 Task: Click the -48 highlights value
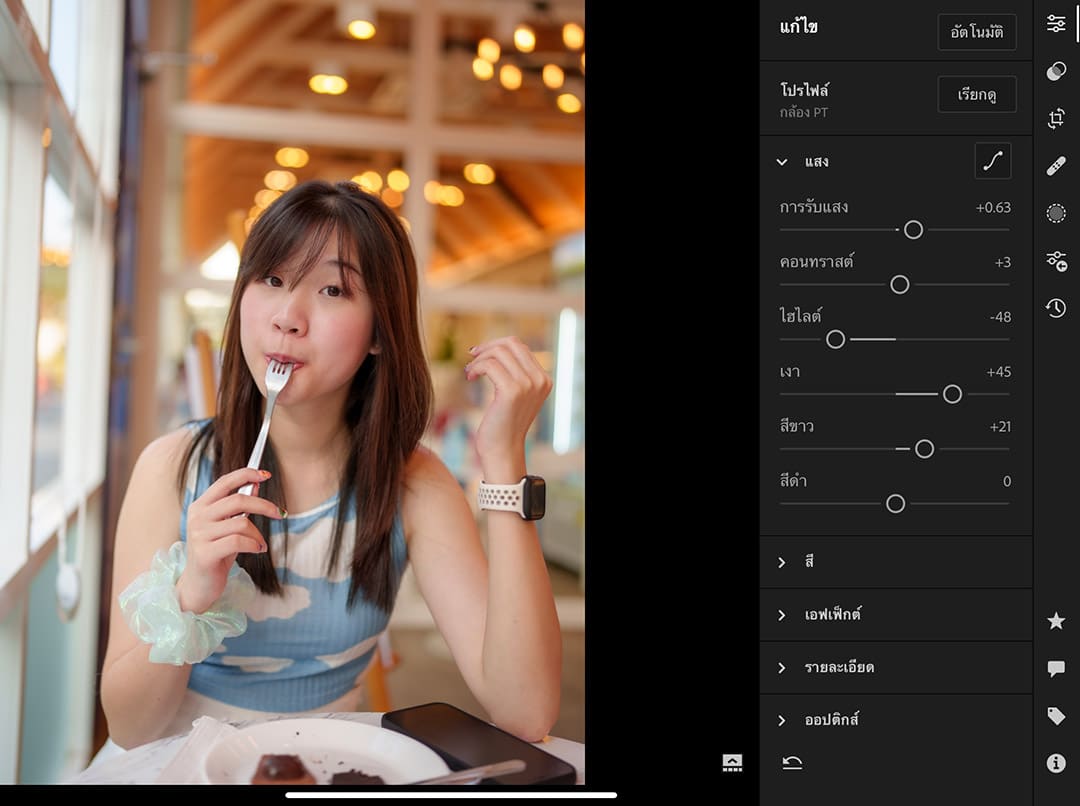point(1000,317)
